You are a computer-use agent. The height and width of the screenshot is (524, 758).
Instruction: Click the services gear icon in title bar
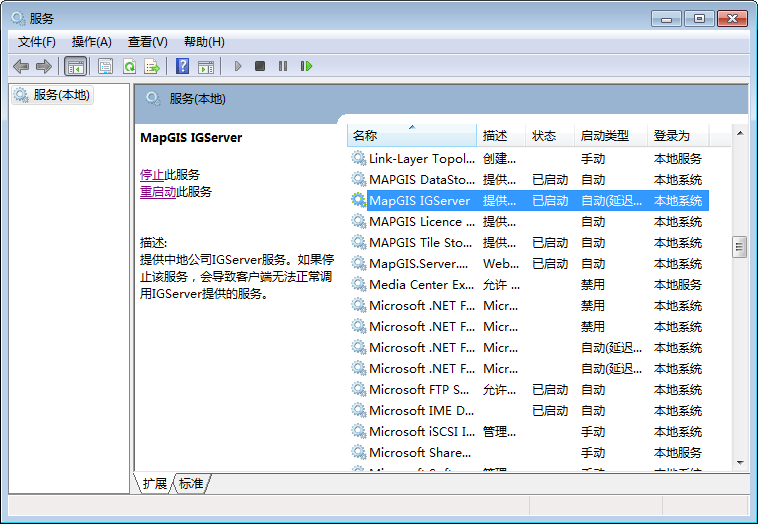click(18, 18)
